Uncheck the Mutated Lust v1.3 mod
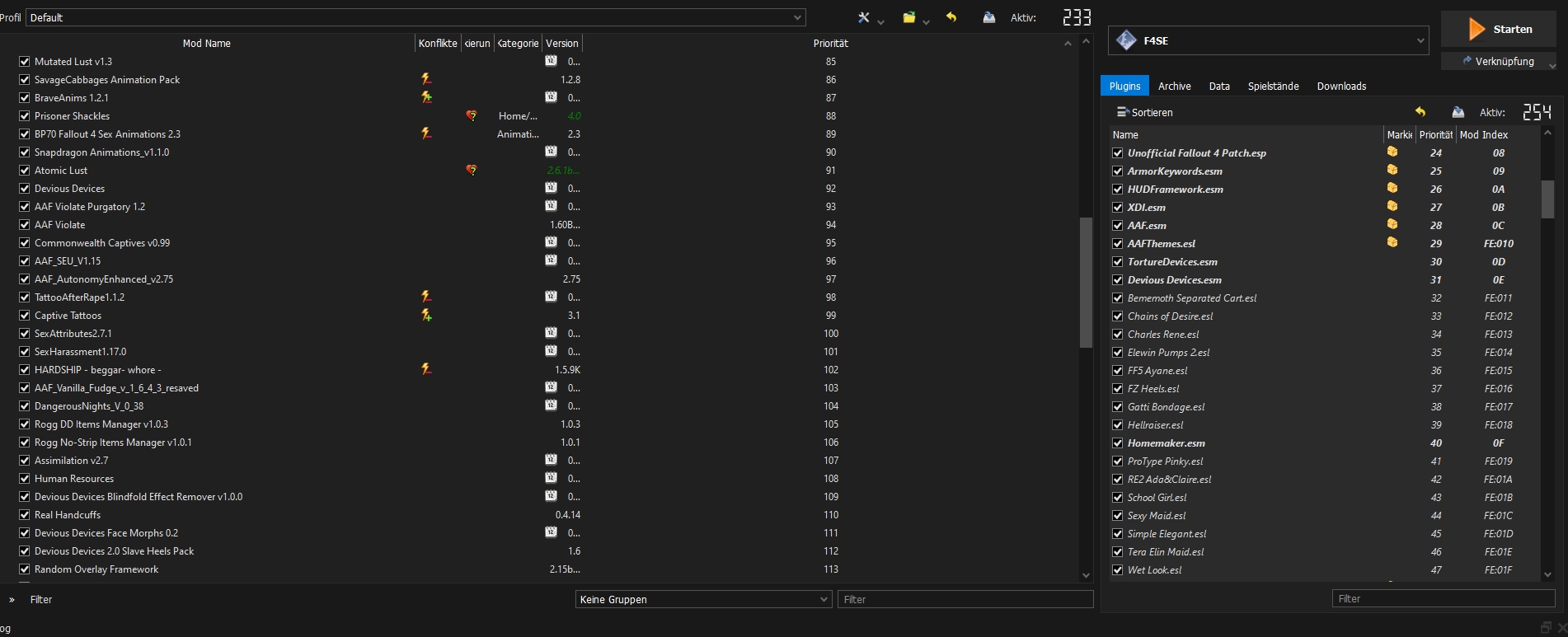The width and height of the screenshot is (1568, 637). pyautogui.click(x=25, y=61)
